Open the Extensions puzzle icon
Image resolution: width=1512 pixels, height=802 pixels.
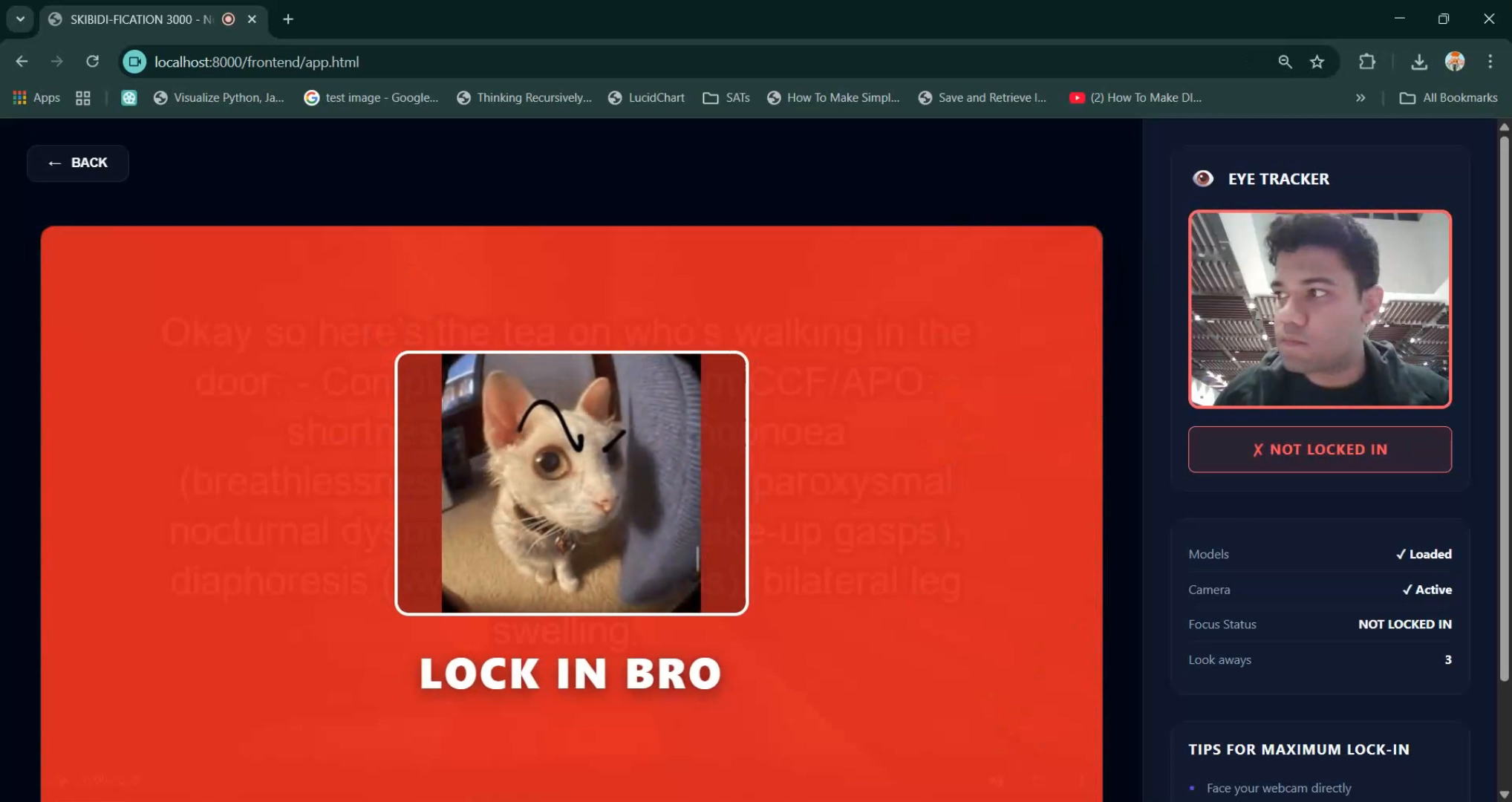point(1366,62)
